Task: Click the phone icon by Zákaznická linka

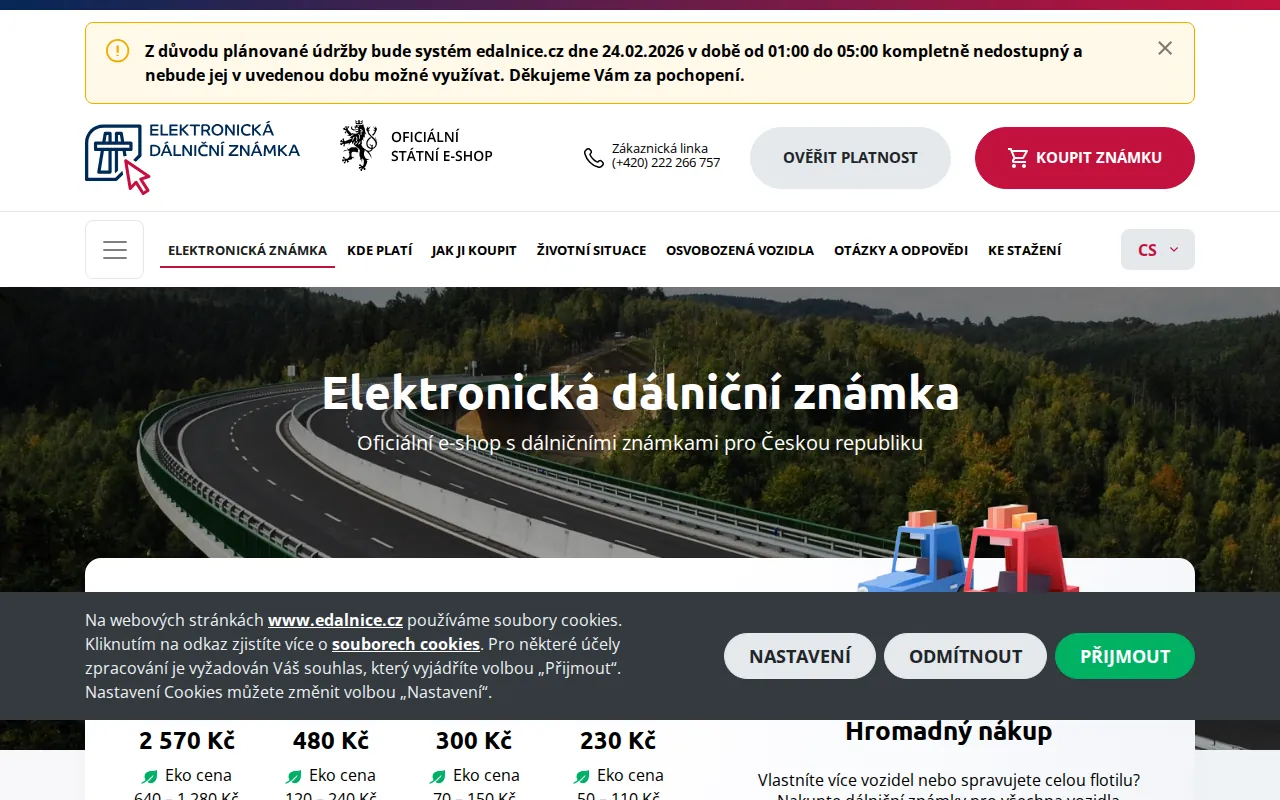Action: coord(594,158)
